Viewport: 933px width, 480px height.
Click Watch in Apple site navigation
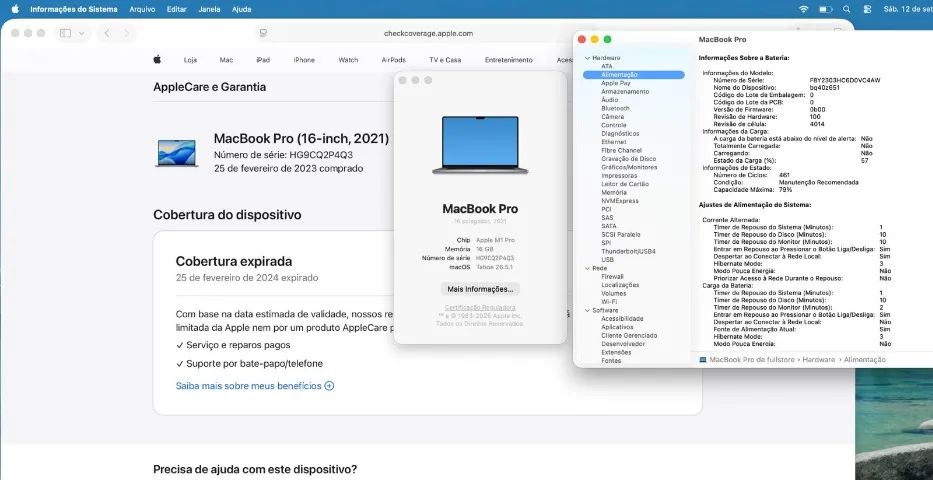pos(348,60)
